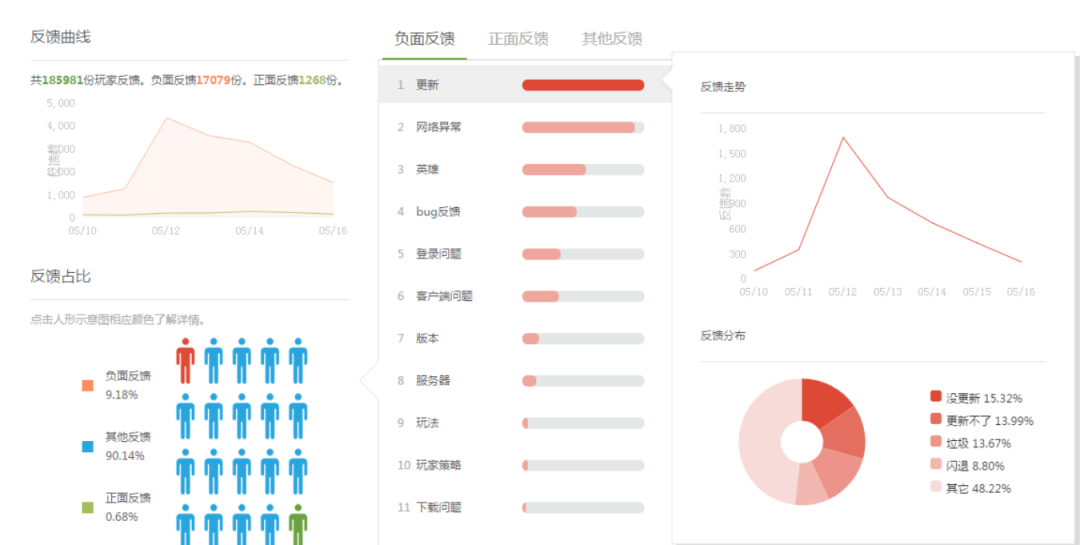Click the green 正面反馈 legend square
1080x545 pixels.
point(87,508)
